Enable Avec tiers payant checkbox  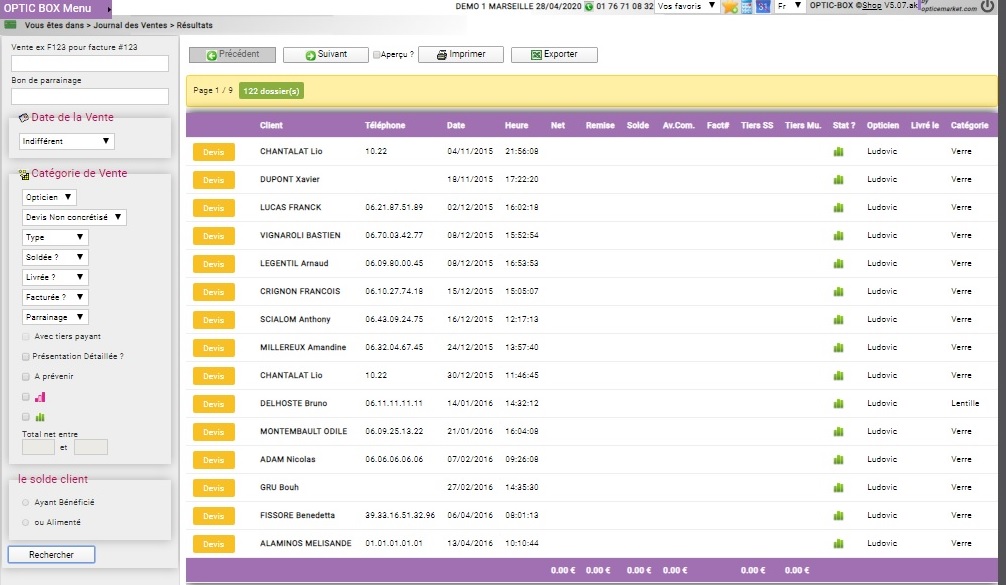(26, 337)
